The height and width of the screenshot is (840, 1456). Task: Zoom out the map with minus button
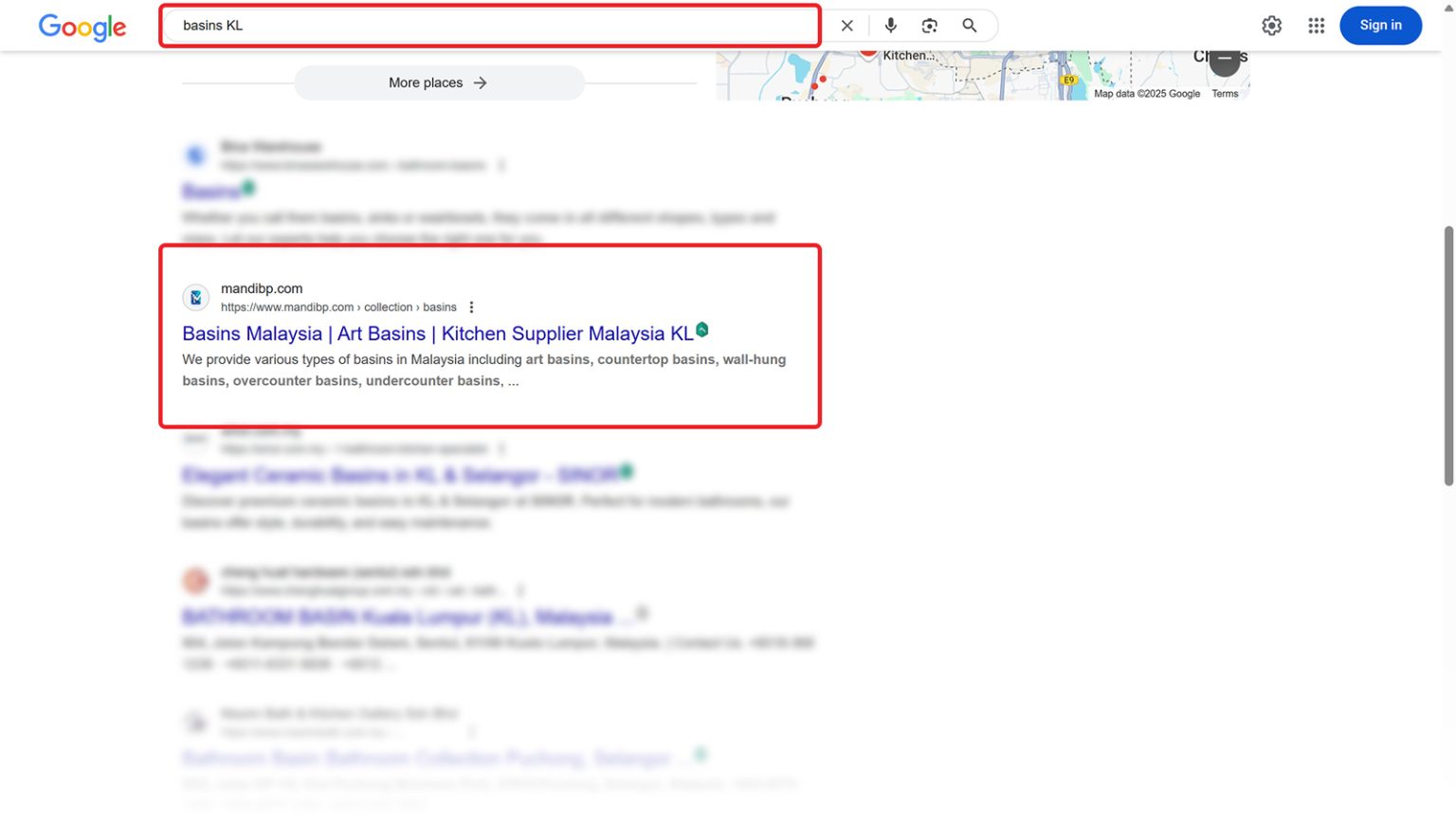(x=1225, y=60)
